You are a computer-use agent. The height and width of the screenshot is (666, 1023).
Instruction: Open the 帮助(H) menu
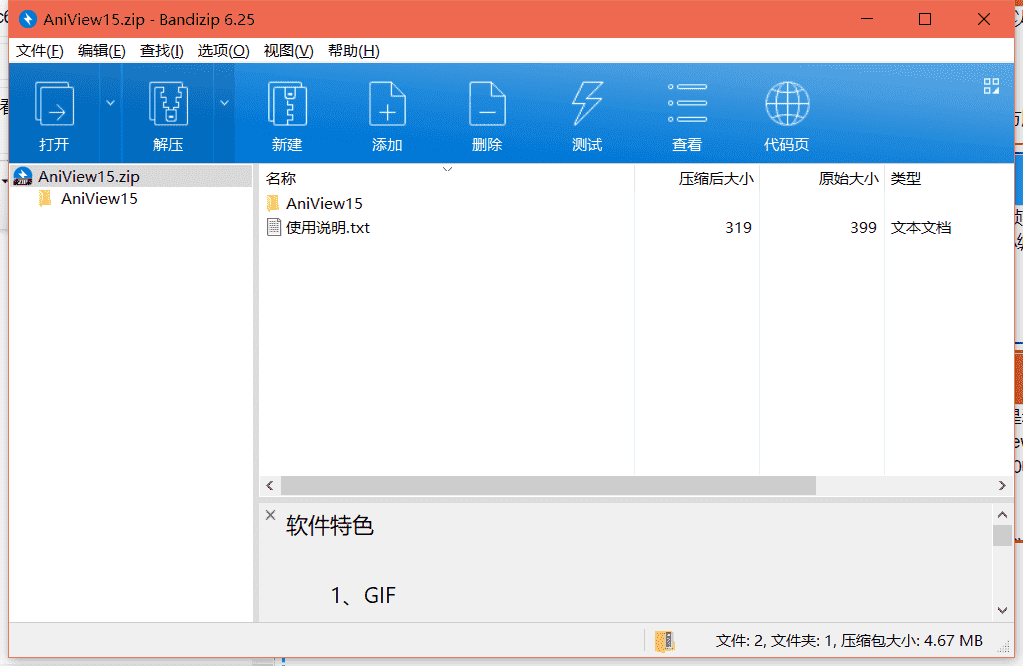pyautogui.click(x=354, y=51)
